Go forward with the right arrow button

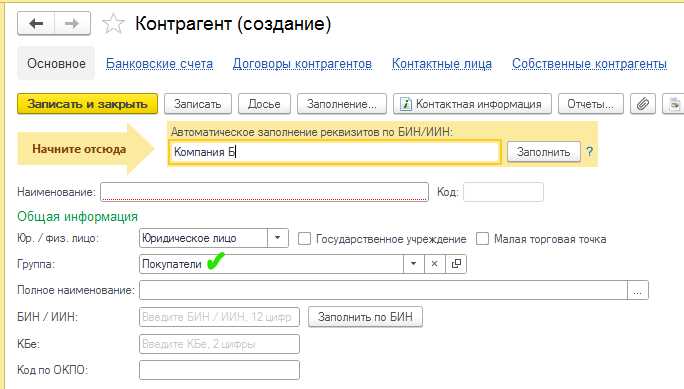click(x=72, y=24)
